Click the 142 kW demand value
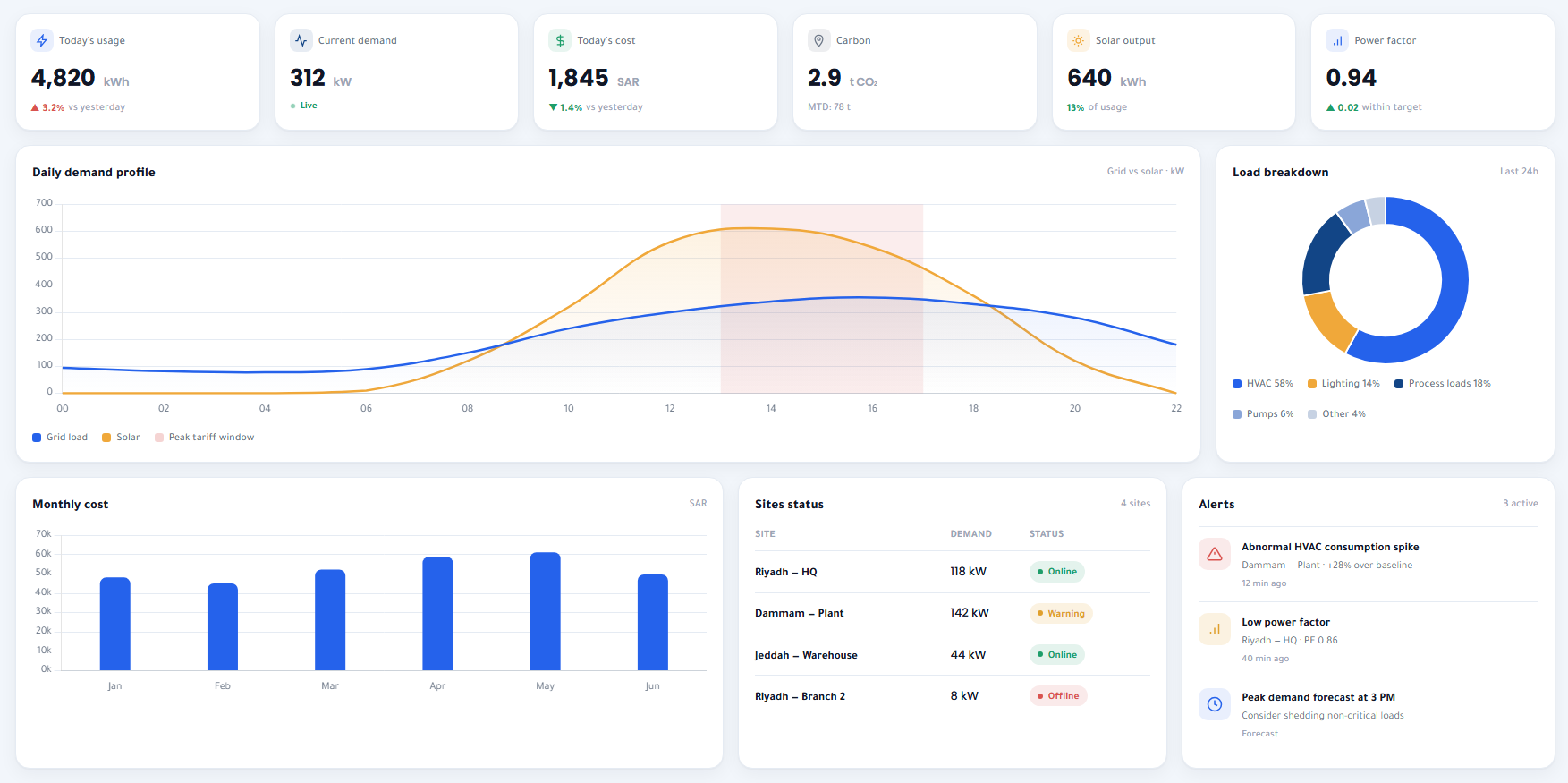The image size is (1568, 783). pyautogui.click(x=970, y=613)
